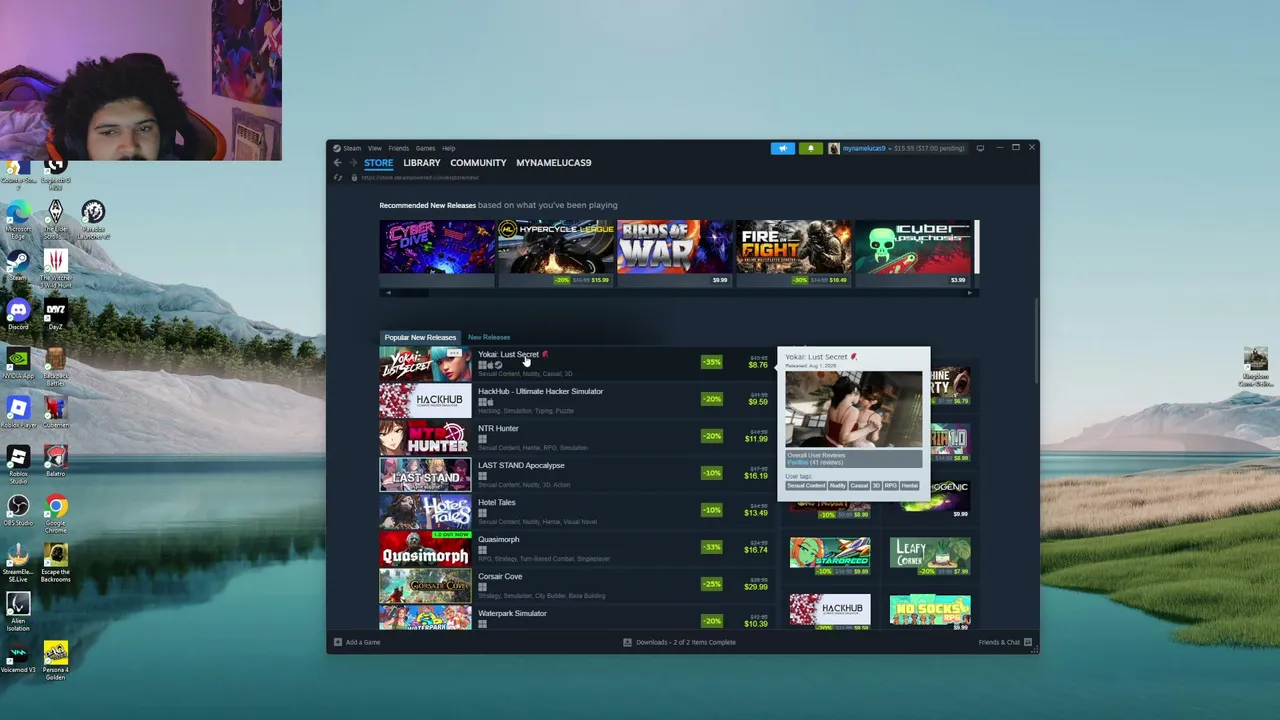Click the -25% Corsair Cove discount badge
The height and width of the screenshot is (720, 1280).
711,584
